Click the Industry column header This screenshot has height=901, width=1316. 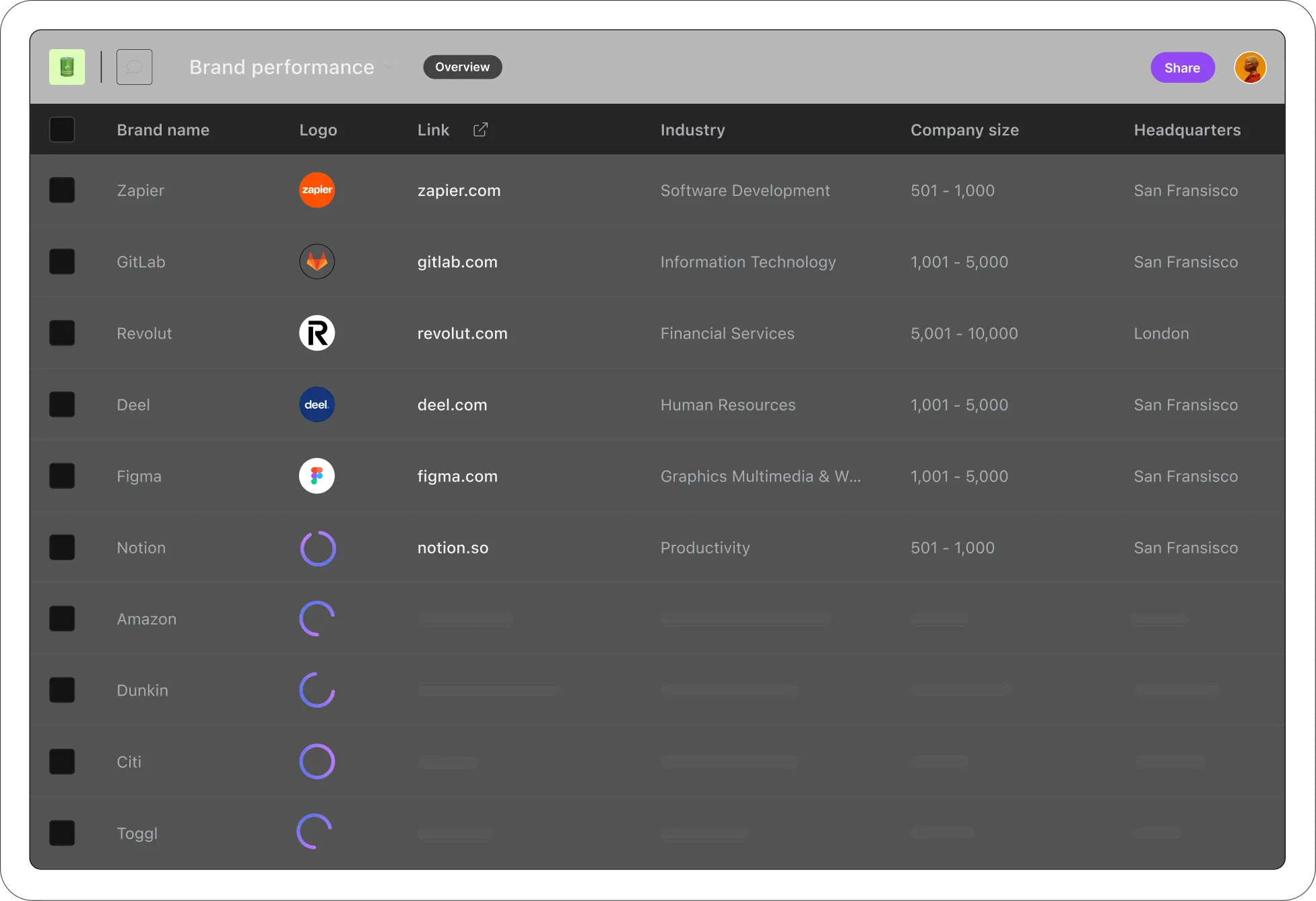tap(692, 130)
